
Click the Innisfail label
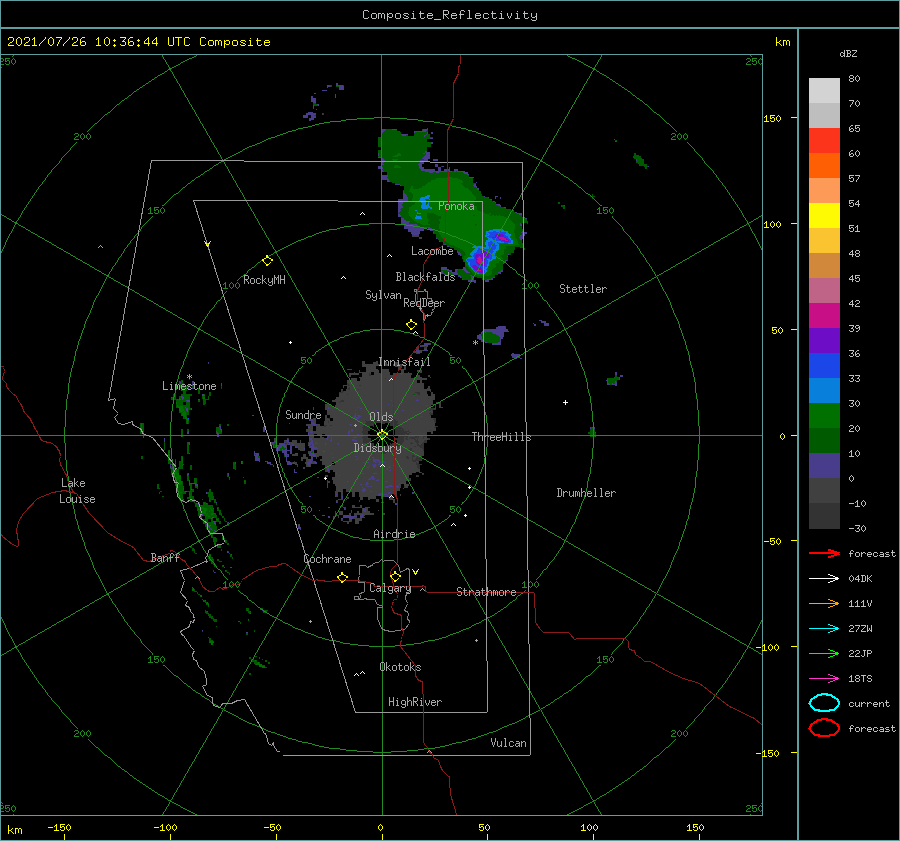404,362
